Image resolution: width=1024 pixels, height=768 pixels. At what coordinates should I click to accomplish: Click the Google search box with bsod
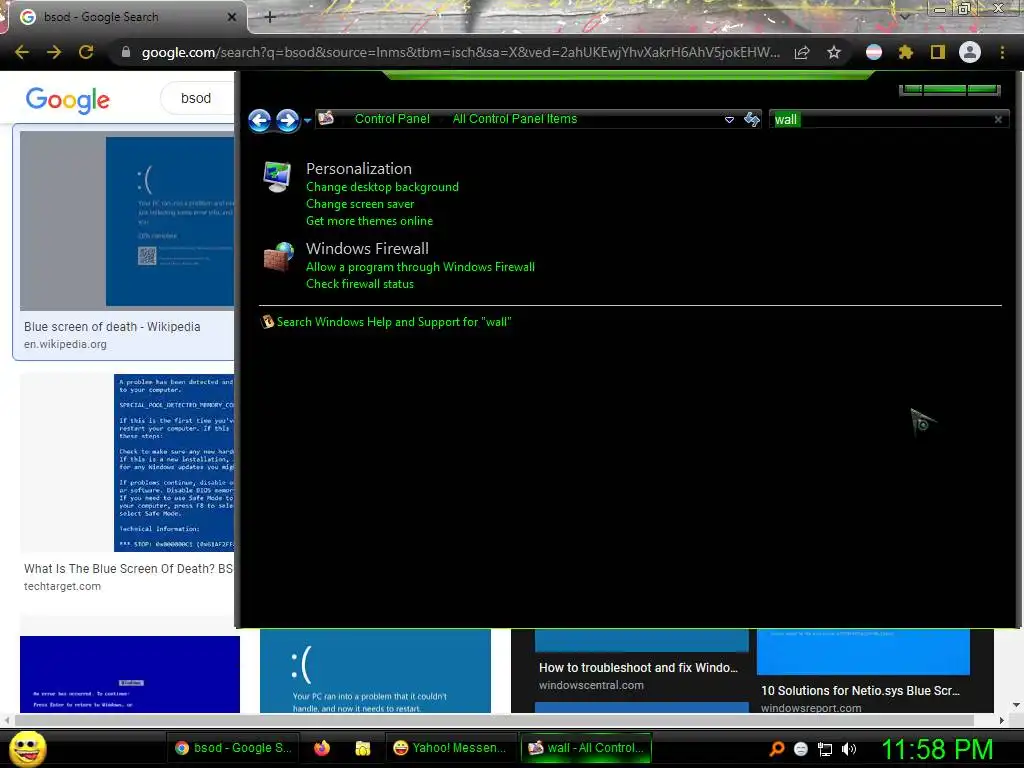coord(197,98)
